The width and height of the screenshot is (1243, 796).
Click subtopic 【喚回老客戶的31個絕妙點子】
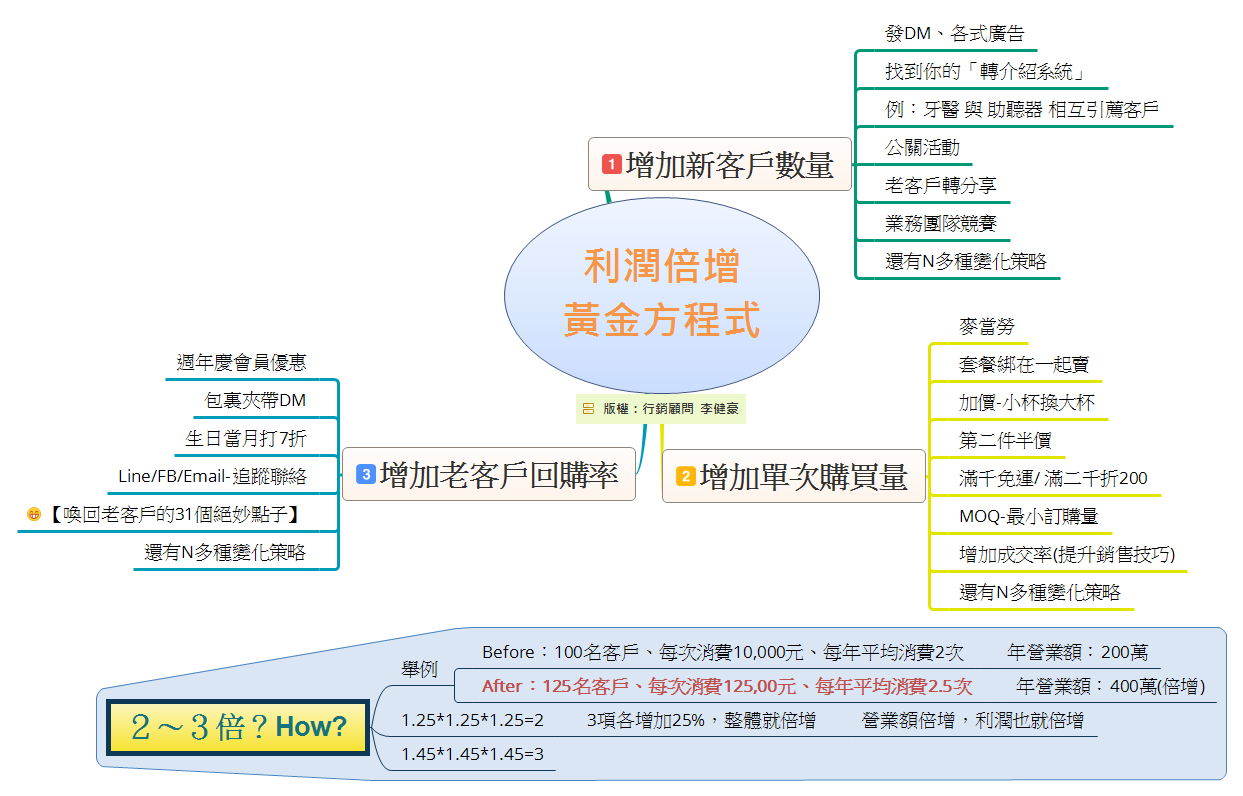pos(174,515)
